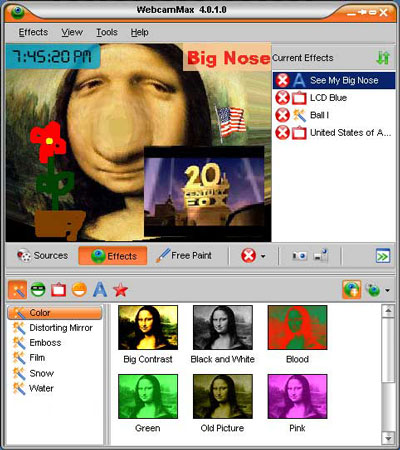Open the Tools menu

[x=107, y=32]
